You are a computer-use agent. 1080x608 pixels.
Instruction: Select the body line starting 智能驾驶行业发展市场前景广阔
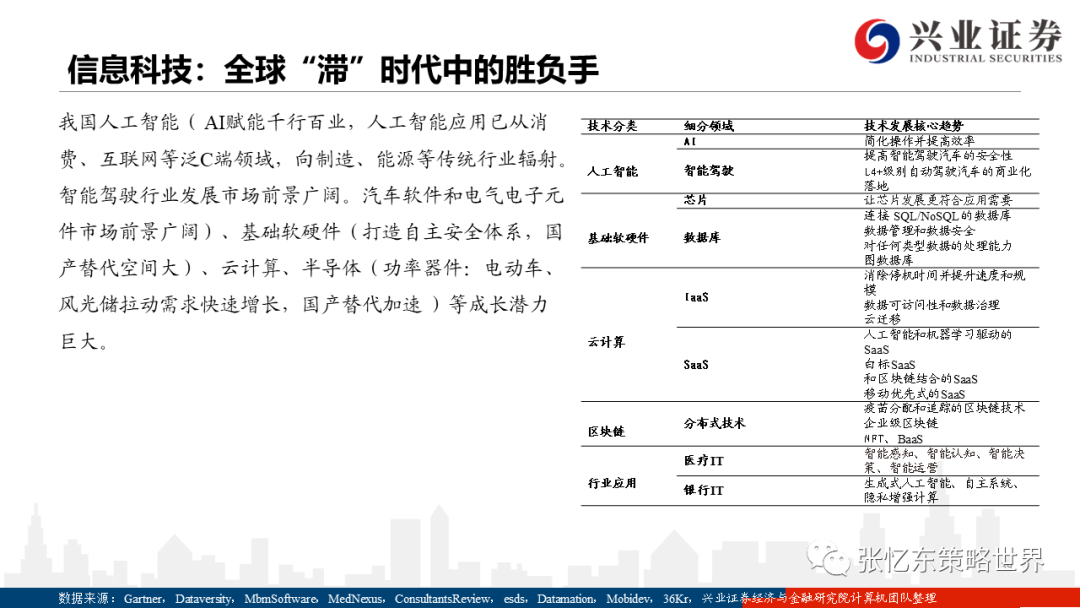pos(311,196)
